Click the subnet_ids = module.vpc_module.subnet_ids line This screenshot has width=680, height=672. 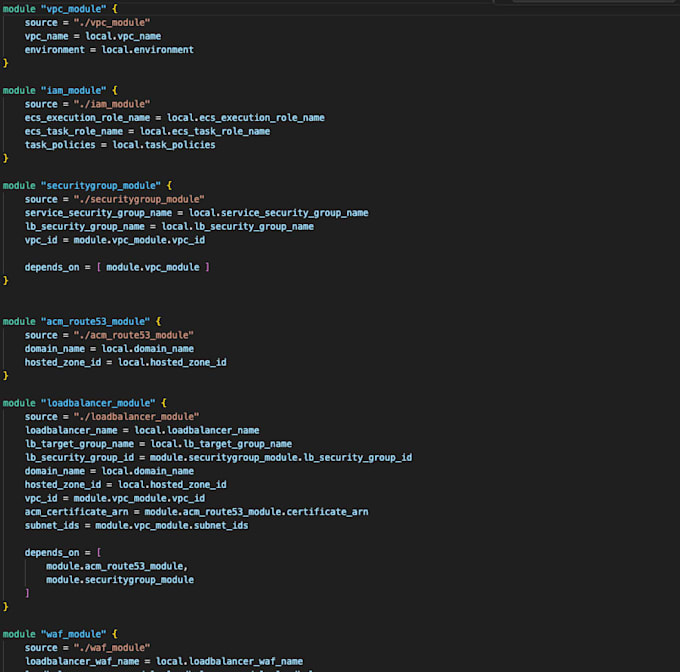click(x=137, y=525)
